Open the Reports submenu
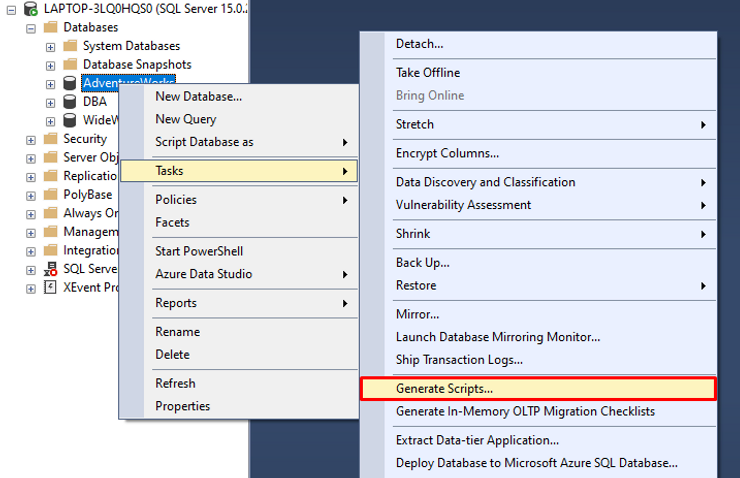Screen dimensions: 740x478 click(x=239, y=303)
